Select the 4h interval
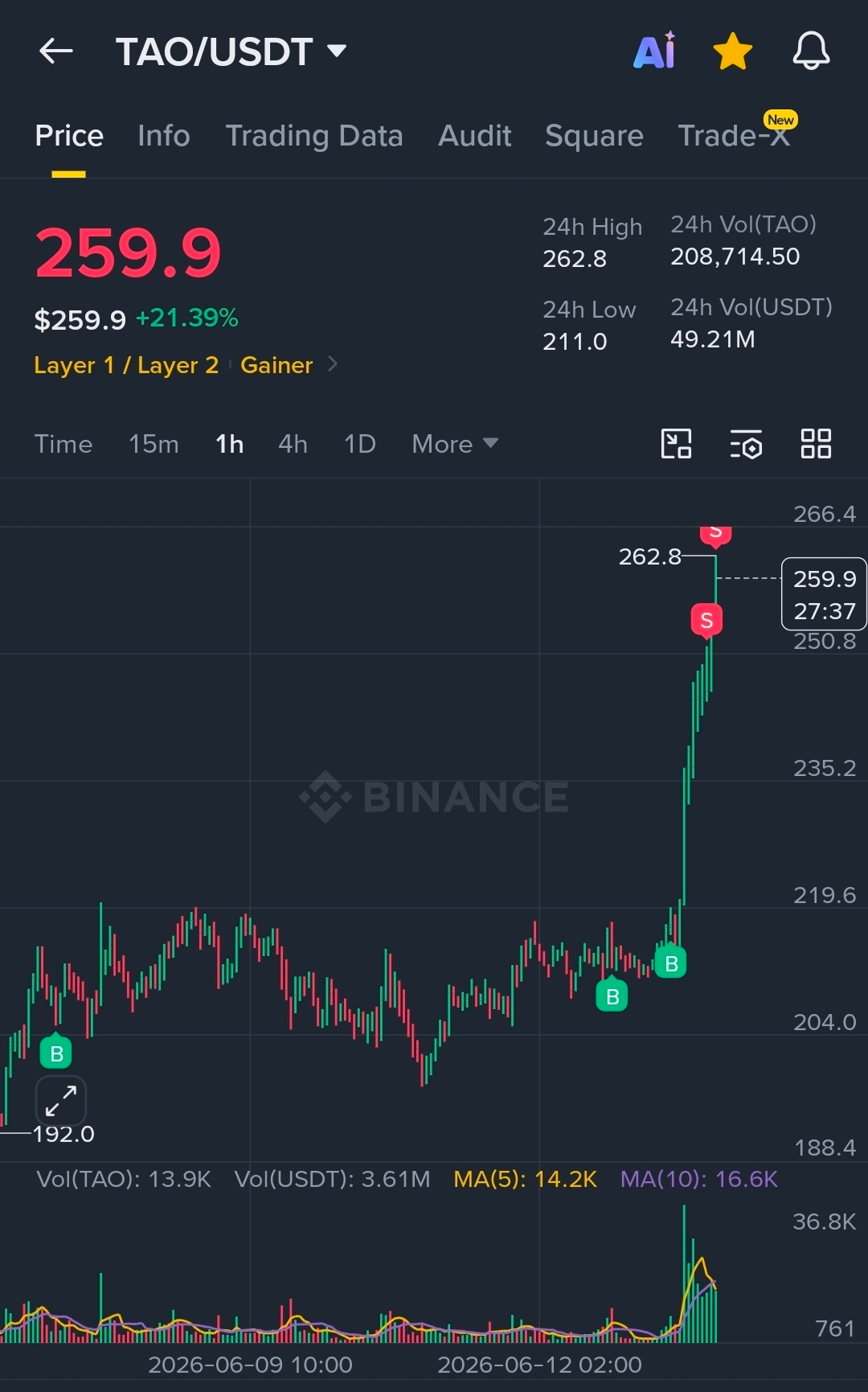This screenshot has width=868, height=1392. coord(293,444)
